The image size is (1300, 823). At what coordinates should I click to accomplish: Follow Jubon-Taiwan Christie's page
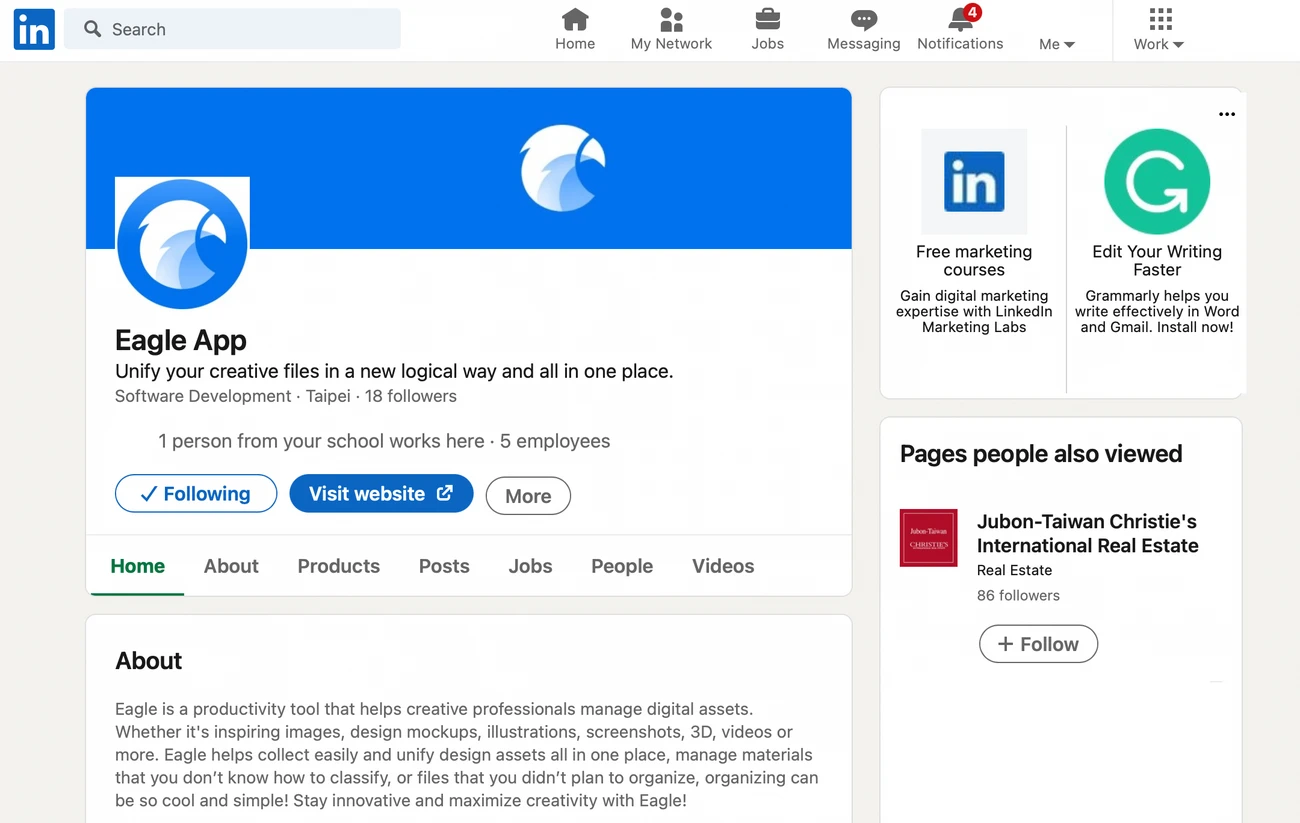tap(1038, 644)
